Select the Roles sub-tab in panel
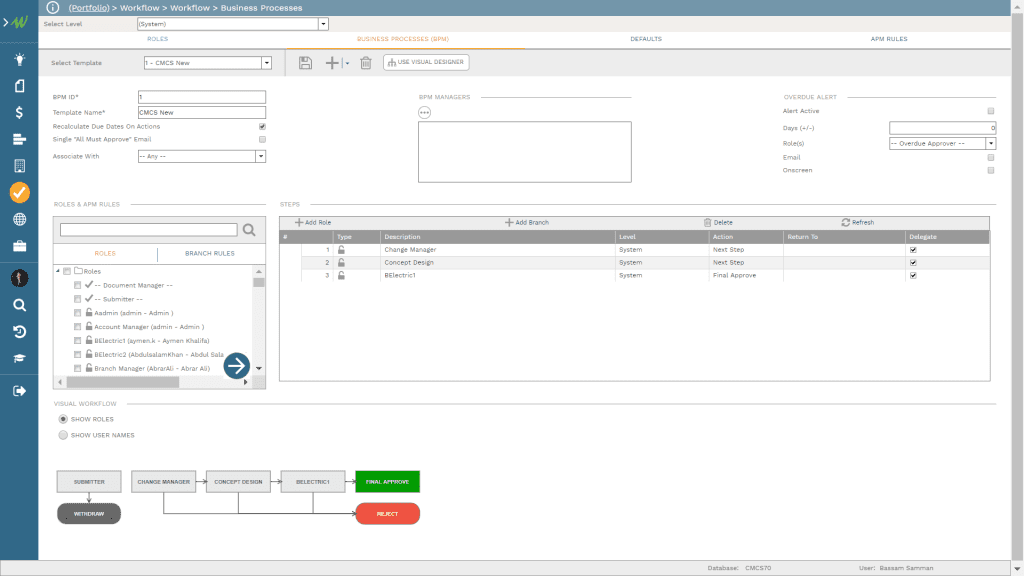The width and height of the screenshot is (1024, 576). click(105, 253)
